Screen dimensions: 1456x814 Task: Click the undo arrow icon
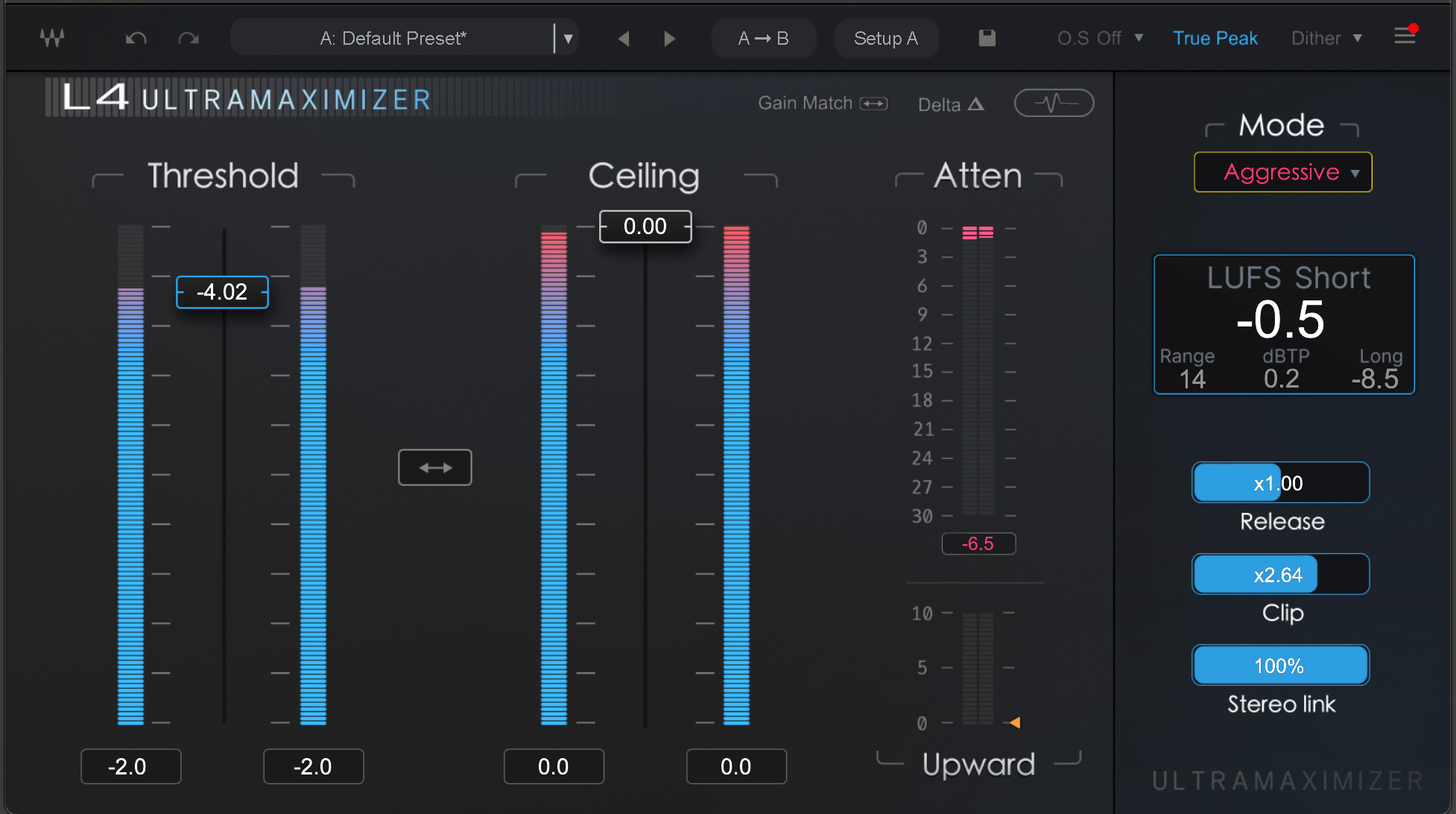(136, 38)
